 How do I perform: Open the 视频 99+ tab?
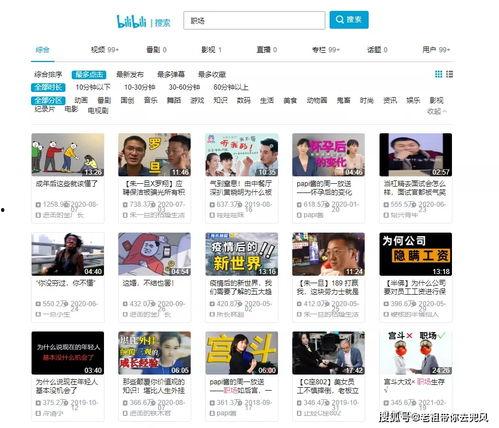click(105, 50)
